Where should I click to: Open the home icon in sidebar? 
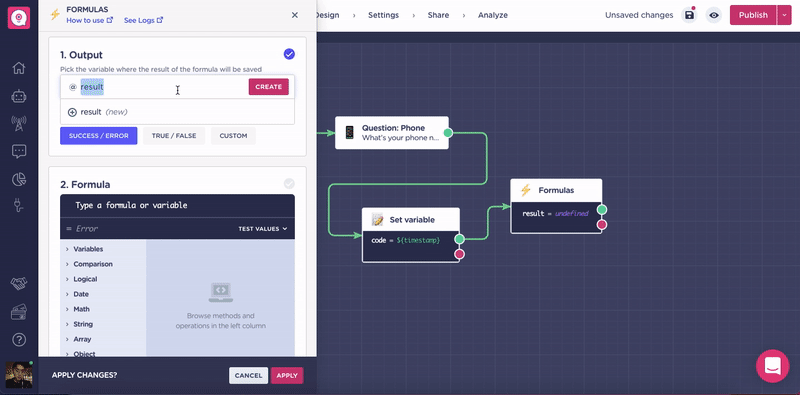[19, 68]
